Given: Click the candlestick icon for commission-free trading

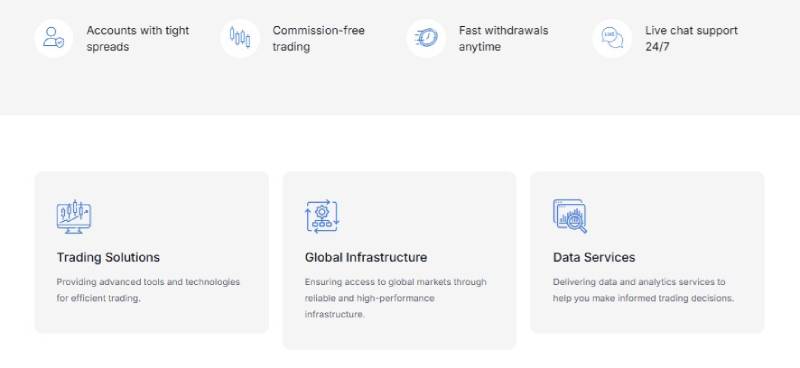Looking at the screenshot, I should tap(240, 38).
